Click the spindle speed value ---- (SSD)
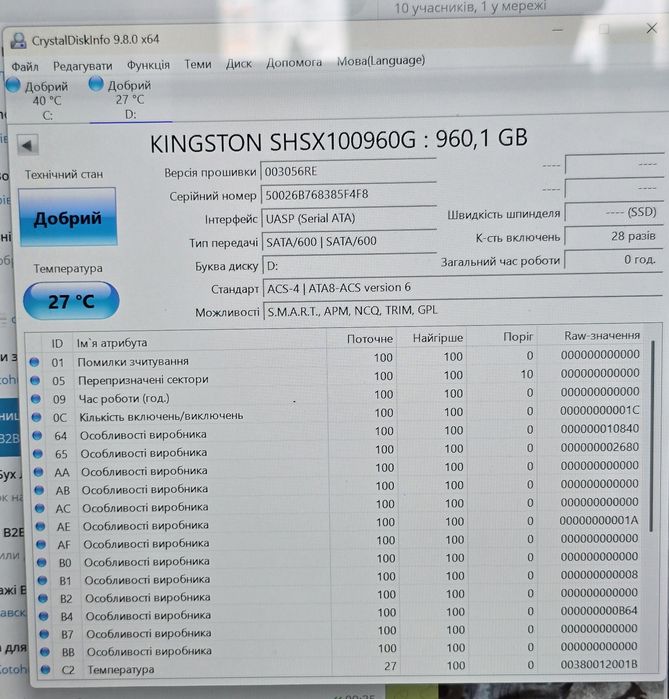This screenshot has height=699, width=669. point(613,212)
